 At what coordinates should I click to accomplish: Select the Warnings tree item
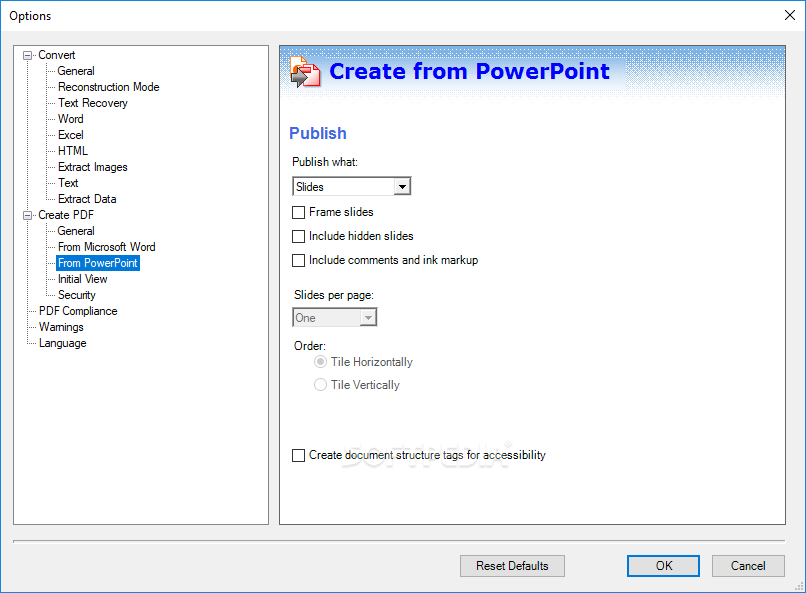(x=61, y=327)
